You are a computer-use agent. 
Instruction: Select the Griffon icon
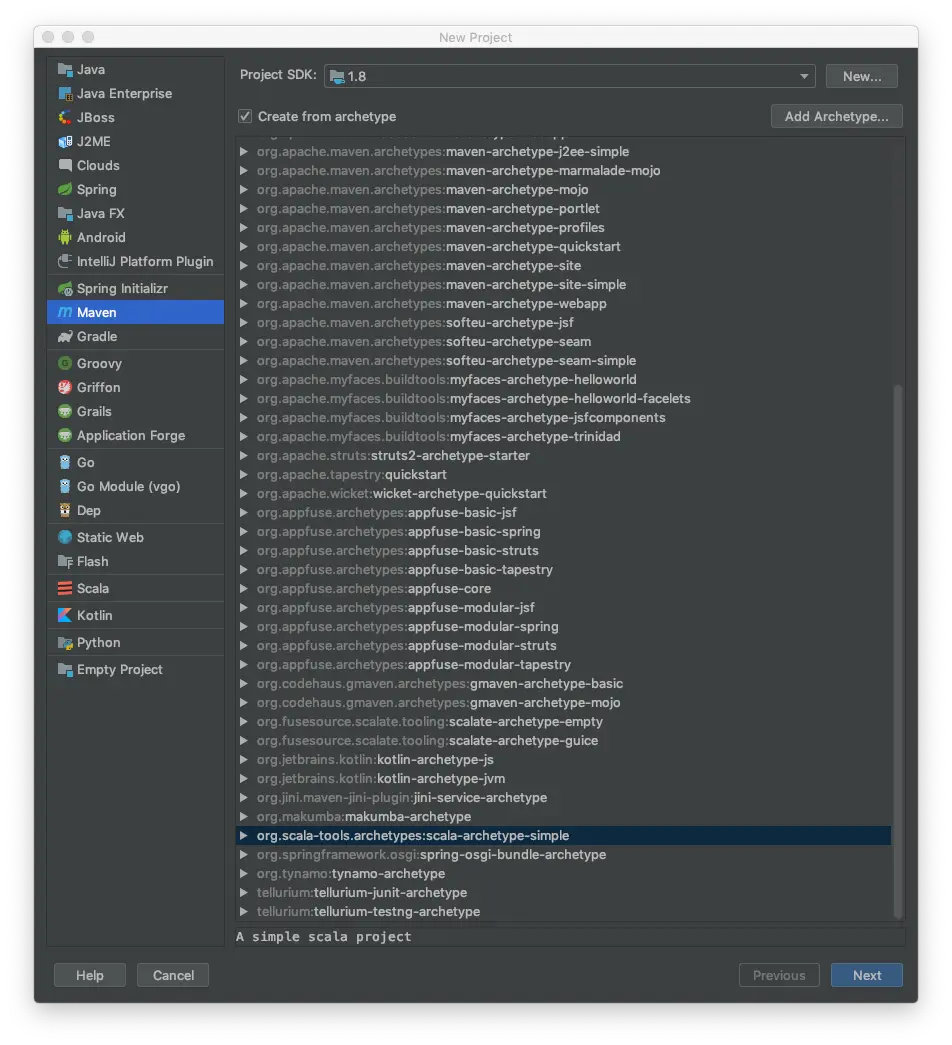click(x=65, y=387)
